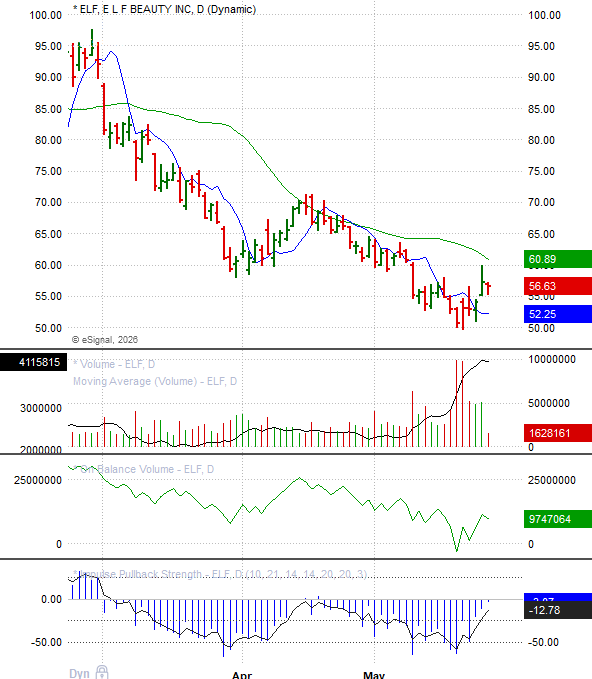Click the 2000000 volume axis label

(x=41, y=450)
